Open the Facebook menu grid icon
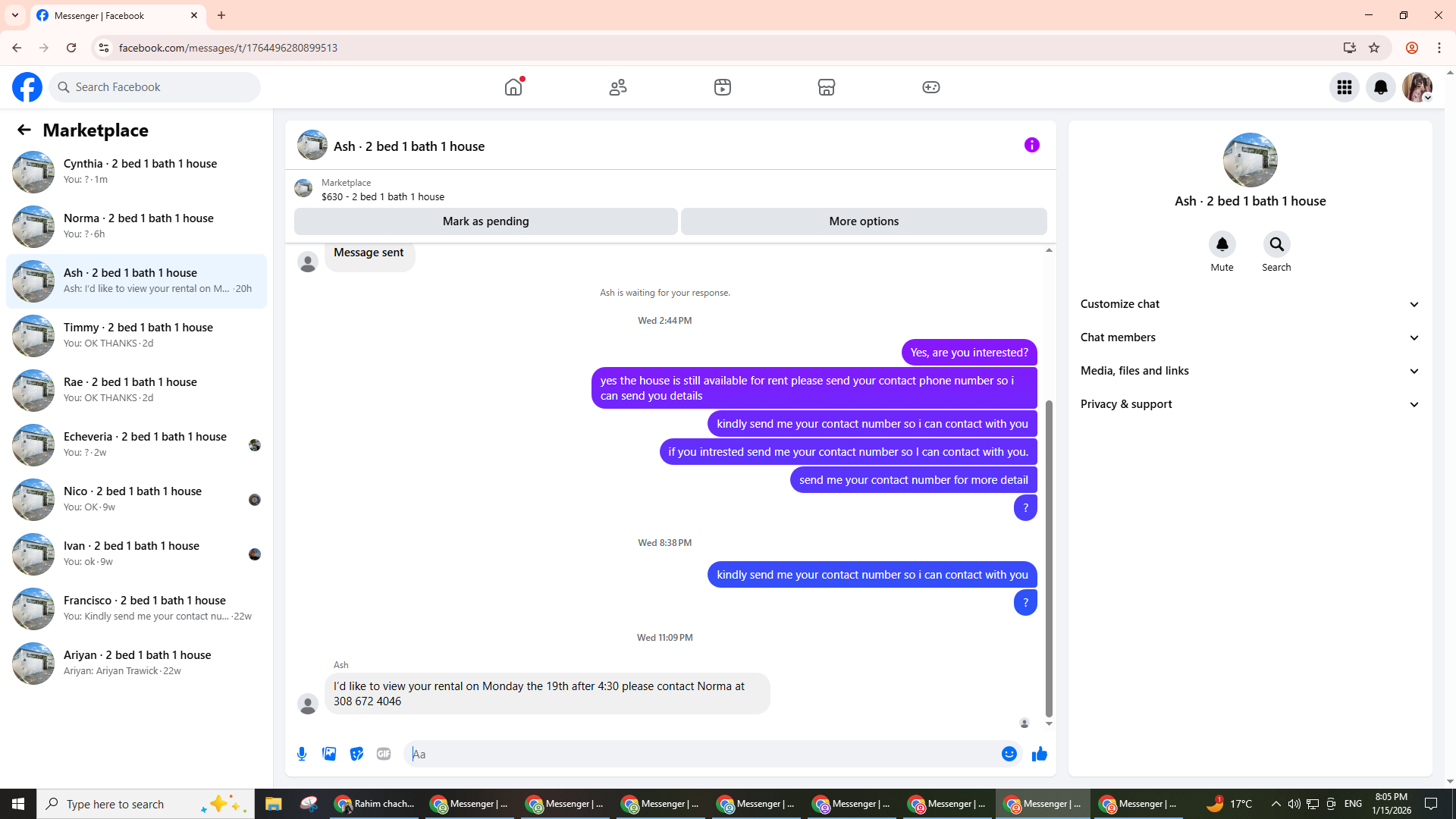 (x=1344, y=87)
